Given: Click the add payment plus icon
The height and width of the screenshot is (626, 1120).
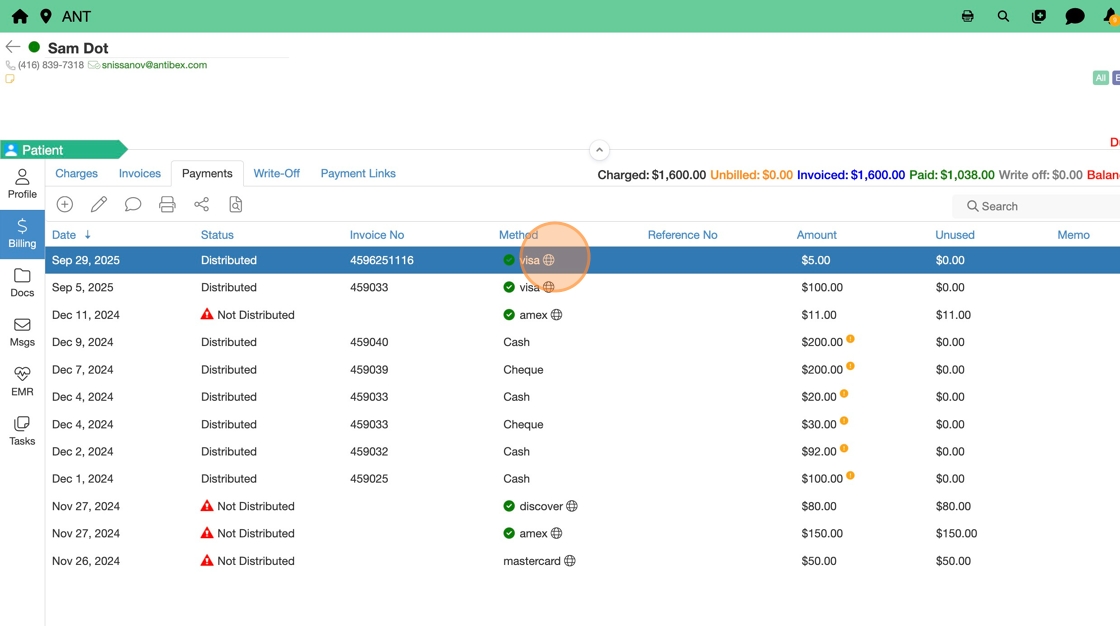Looking at the screenshot, I should [65, 205].
